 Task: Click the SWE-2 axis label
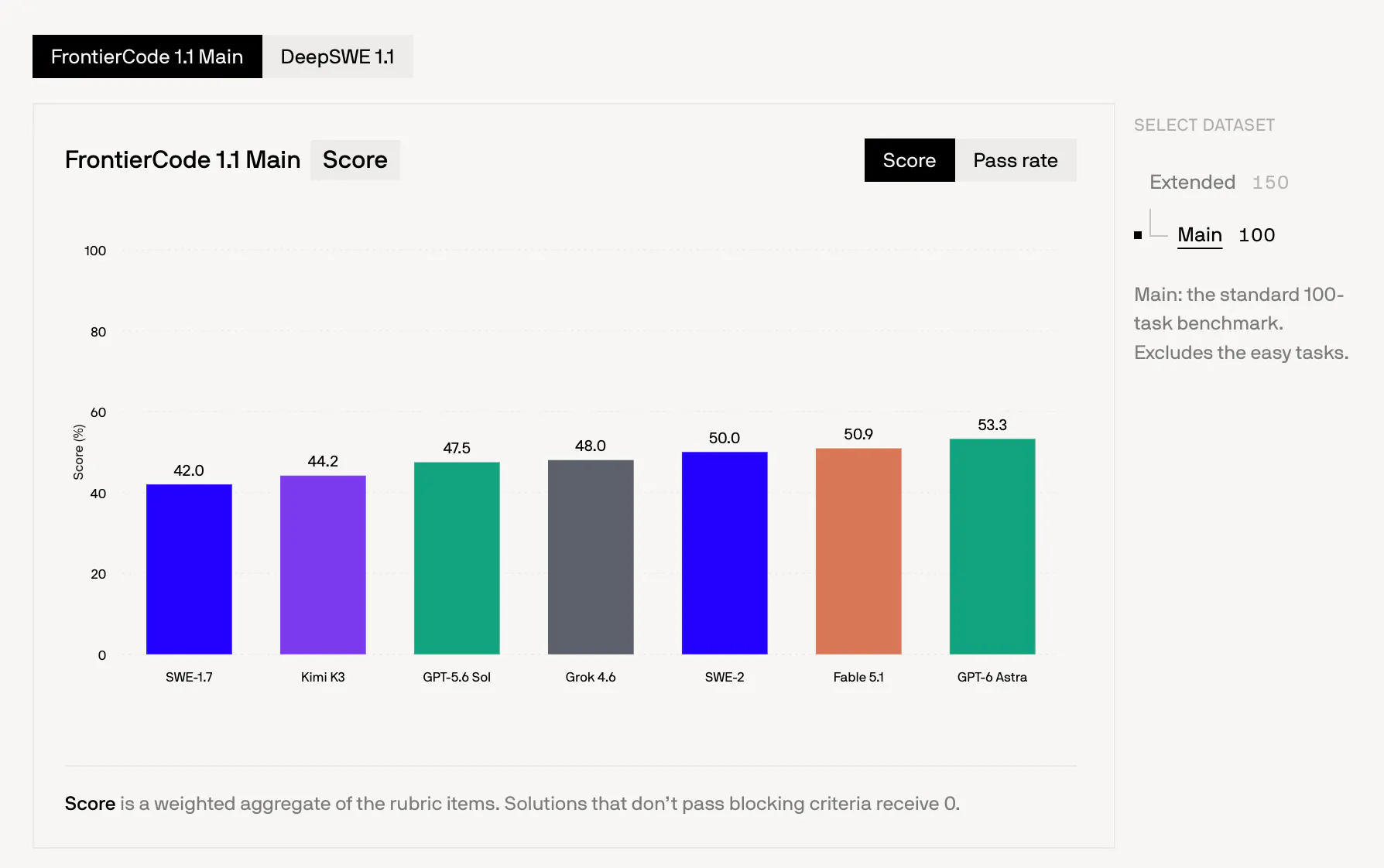click(x=725, y=677)
